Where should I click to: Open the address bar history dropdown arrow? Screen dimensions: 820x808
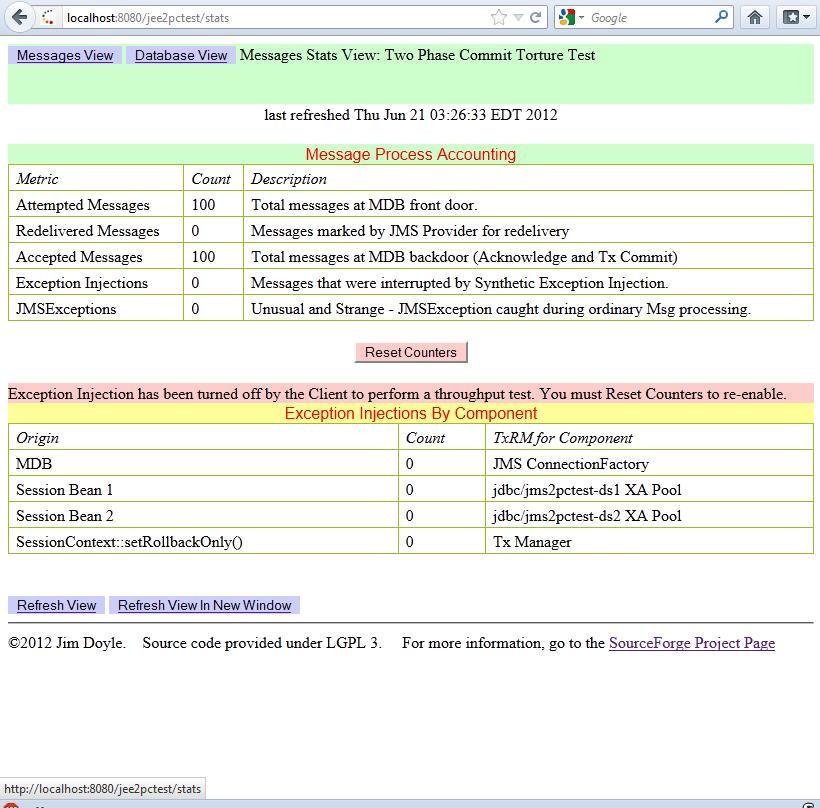pyautogui.click(x=516, y=16)
